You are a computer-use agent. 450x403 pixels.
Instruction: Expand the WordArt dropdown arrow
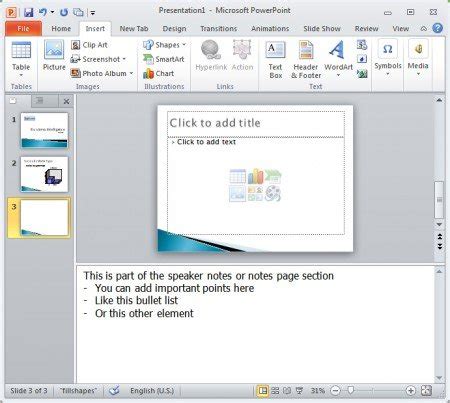point(338,75)
